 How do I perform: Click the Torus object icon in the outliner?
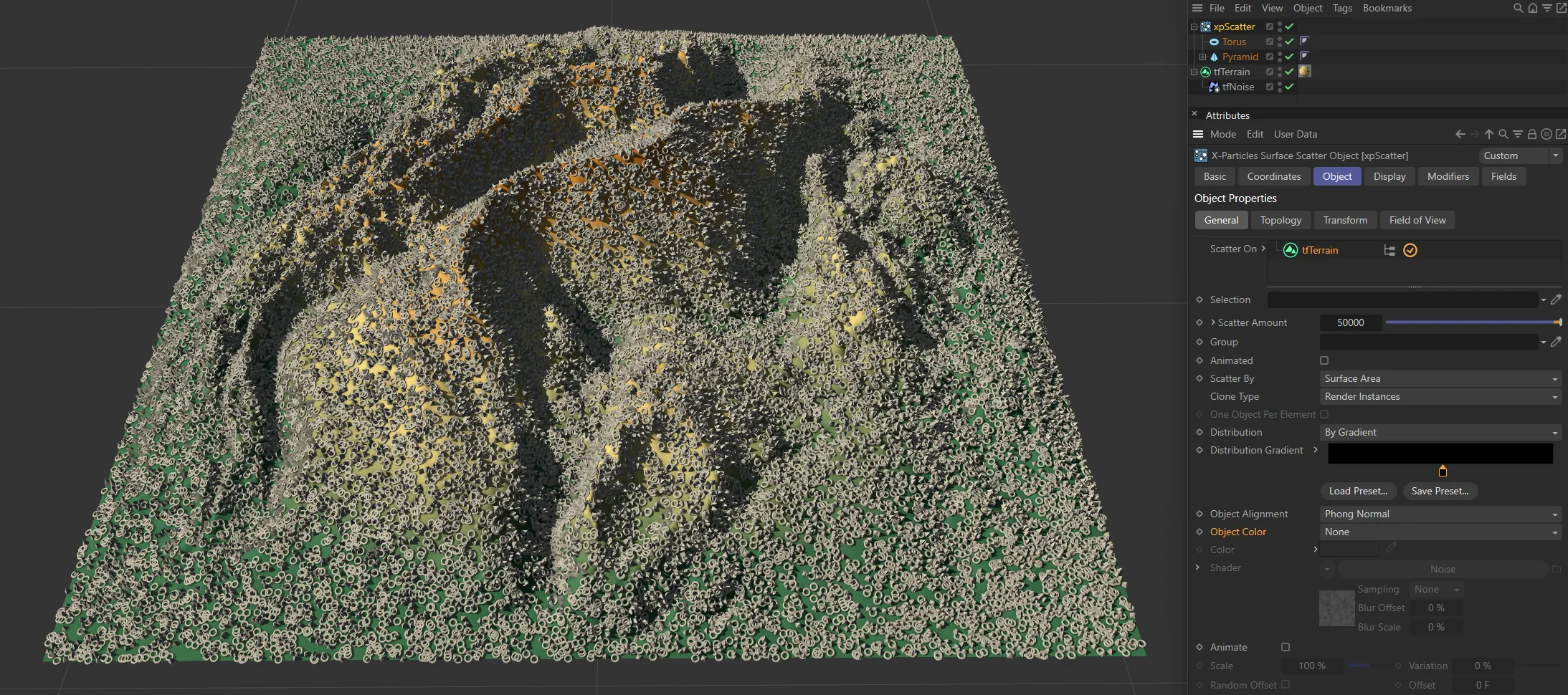[x=1215, y=42]
